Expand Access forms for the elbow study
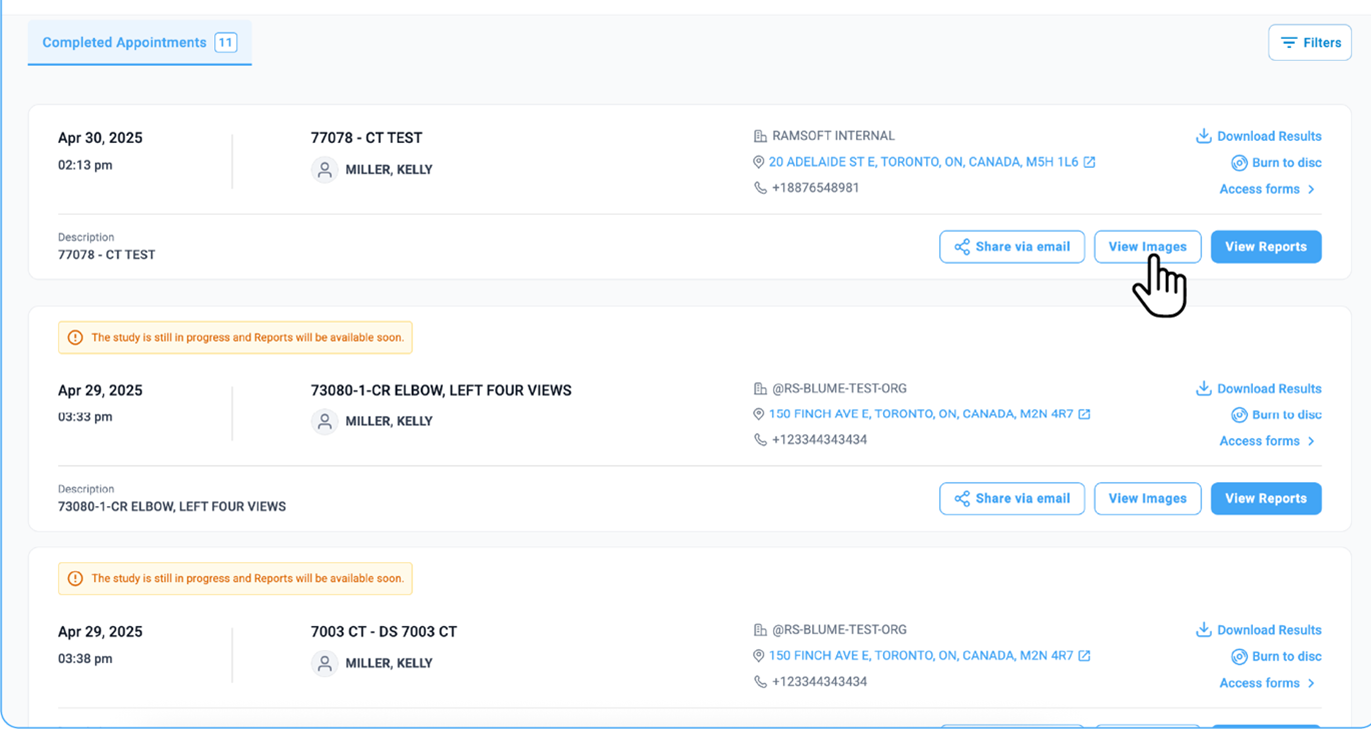 pos(1267,441)
